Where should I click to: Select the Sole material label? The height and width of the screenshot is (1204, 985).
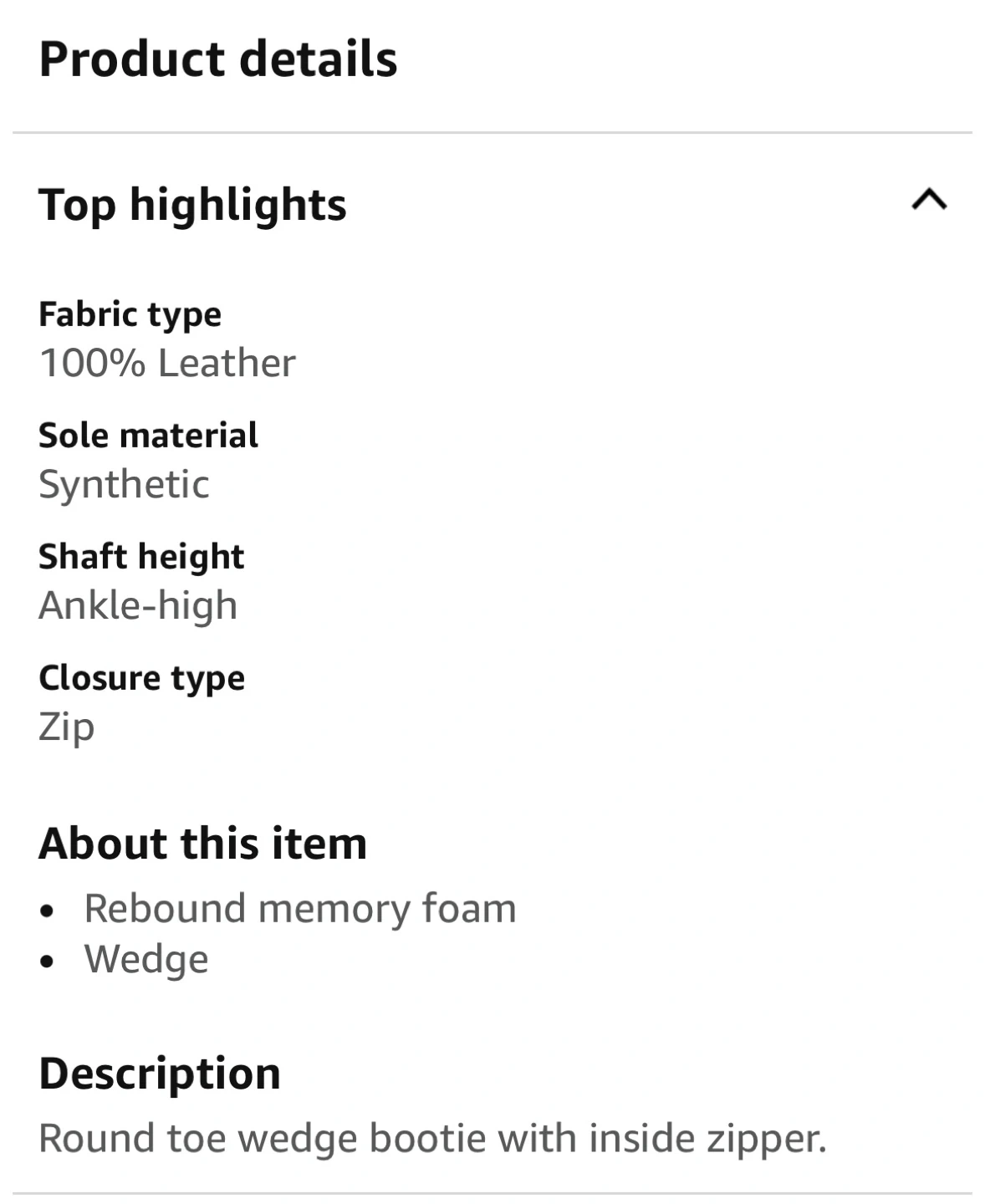(149, 436)
